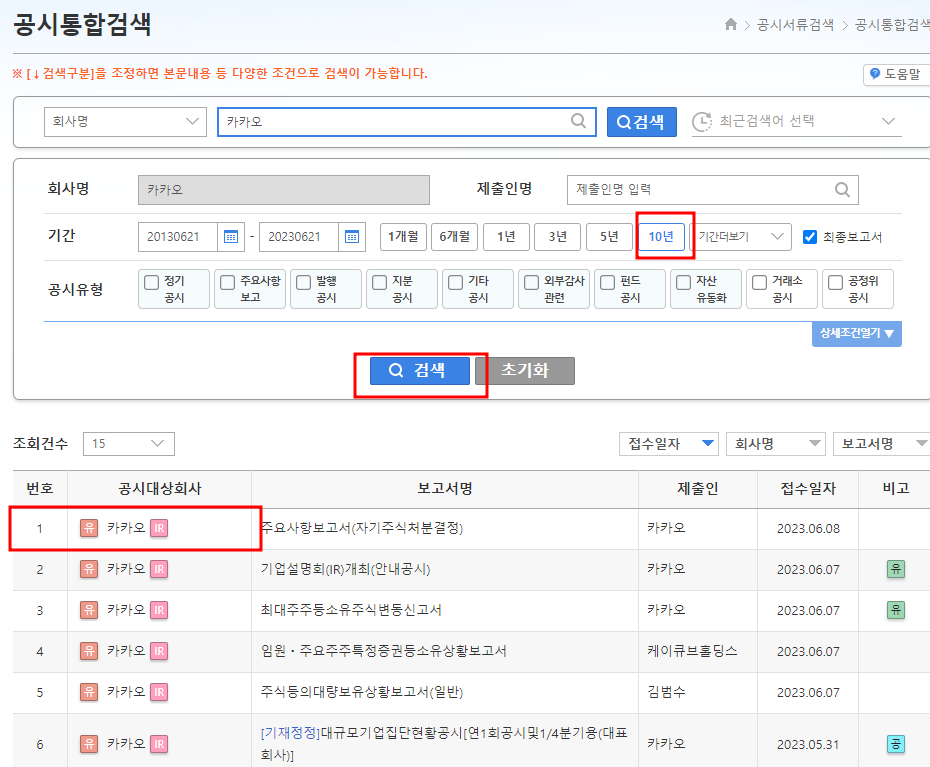The width and height of the screenshot is (930, 767).
Task: Click 유 badge in row 4
Action: [x=89, y=651]
